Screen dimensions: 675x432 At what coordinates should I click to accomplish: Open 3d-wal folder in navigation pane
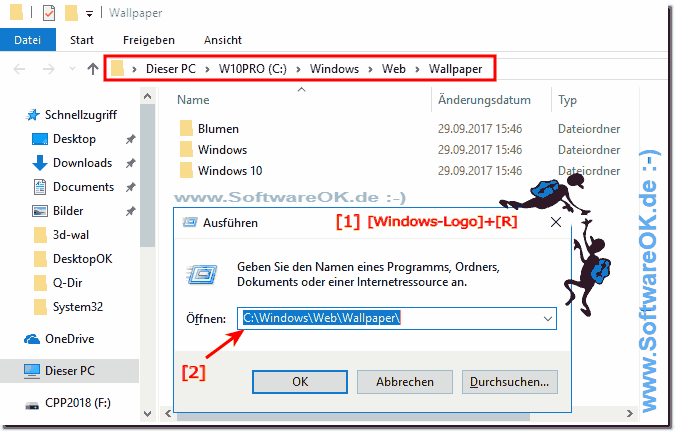point(71,235)
